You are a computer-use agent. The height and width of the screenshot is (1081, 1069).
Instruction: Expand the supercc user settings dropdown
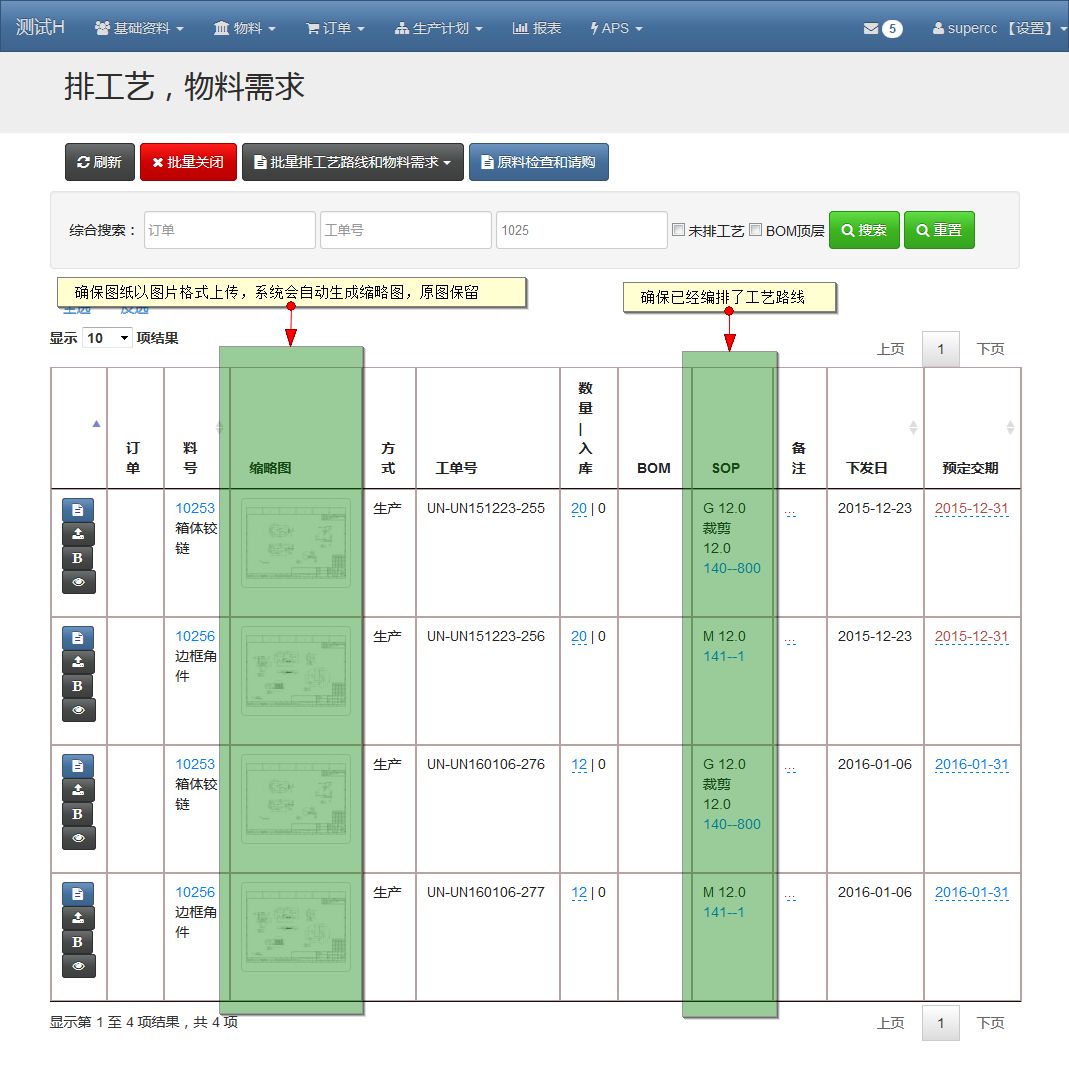tap(999, 28)
